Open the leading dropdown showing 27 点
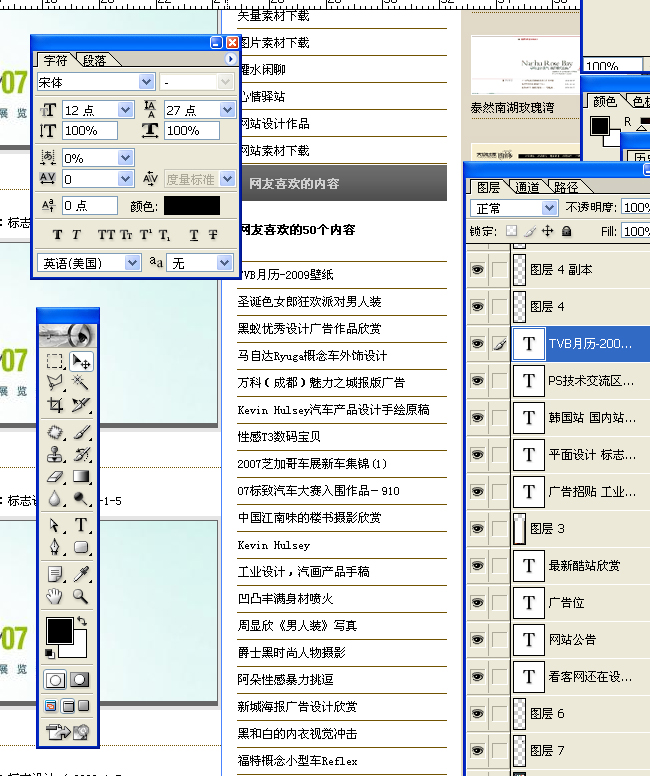650x776 pixels. 227,110
